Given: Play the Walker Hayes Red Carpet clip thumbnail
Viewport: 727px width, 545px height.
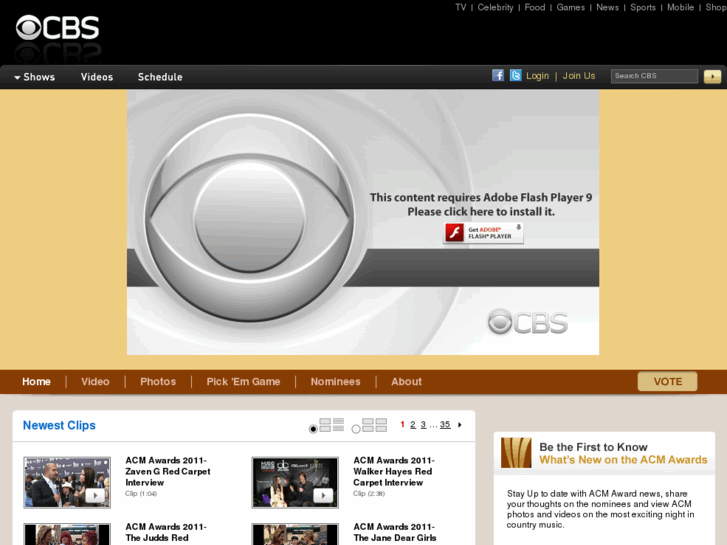Looking at the screenshot, I should click(x=295, y=482).
